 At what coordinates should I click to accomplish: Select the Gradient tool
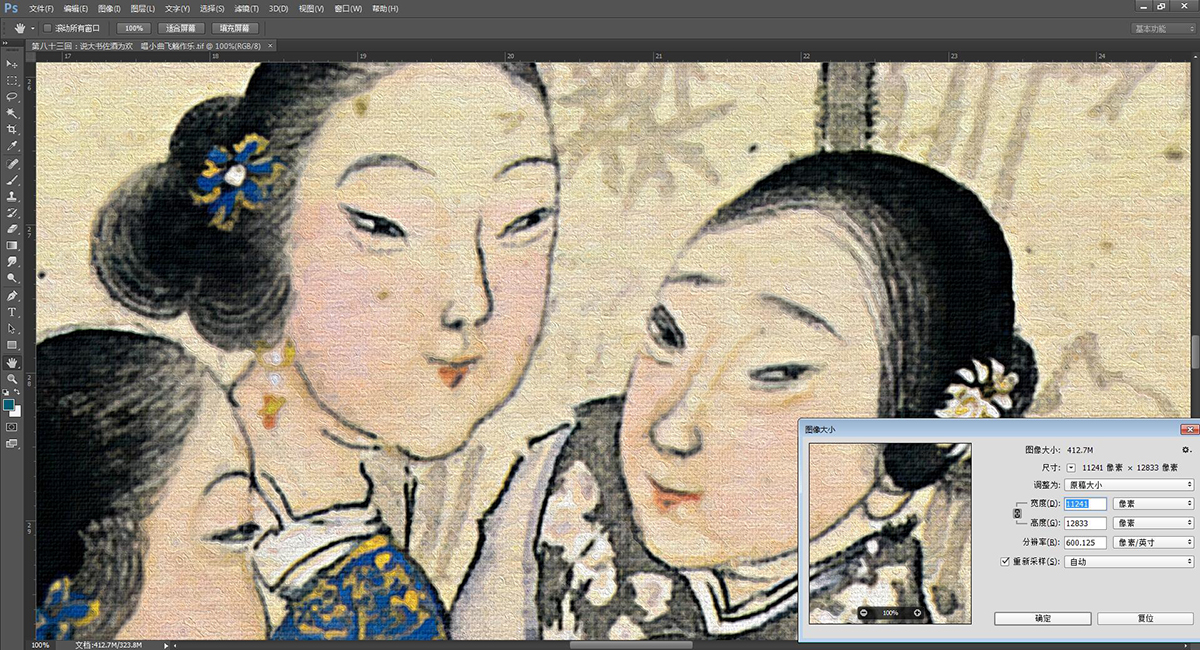(x=12, y=245)
